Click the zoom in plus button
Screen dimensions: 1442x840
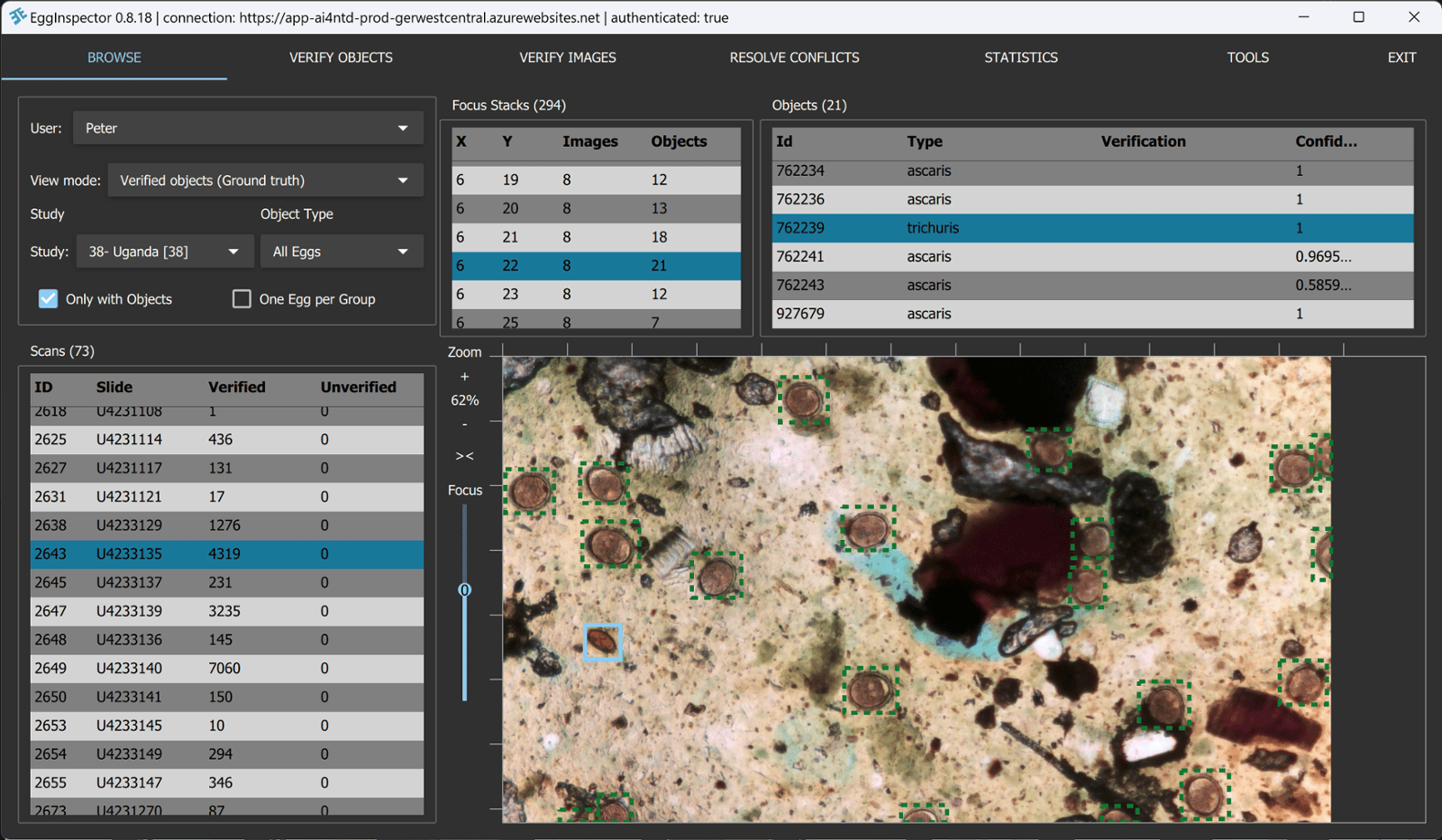[x=465, y=377]
